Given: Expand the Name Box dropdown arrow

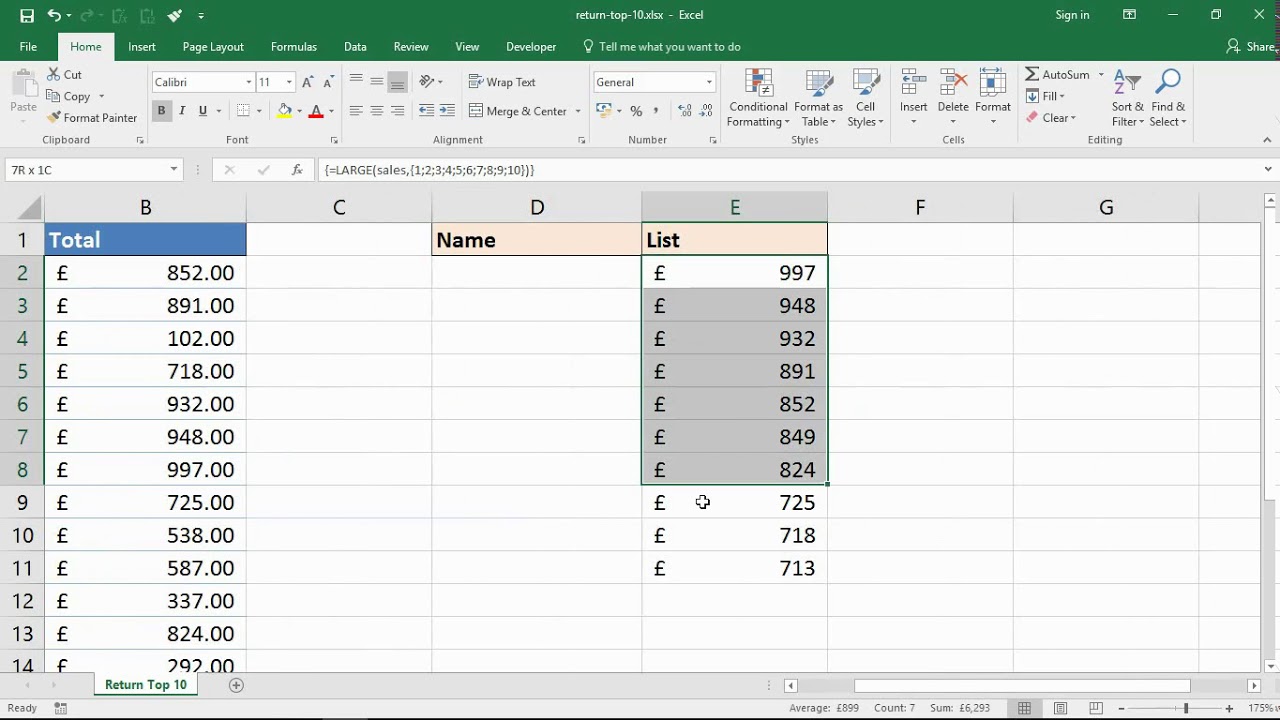Looking at the screenshot, I should 173,170.
